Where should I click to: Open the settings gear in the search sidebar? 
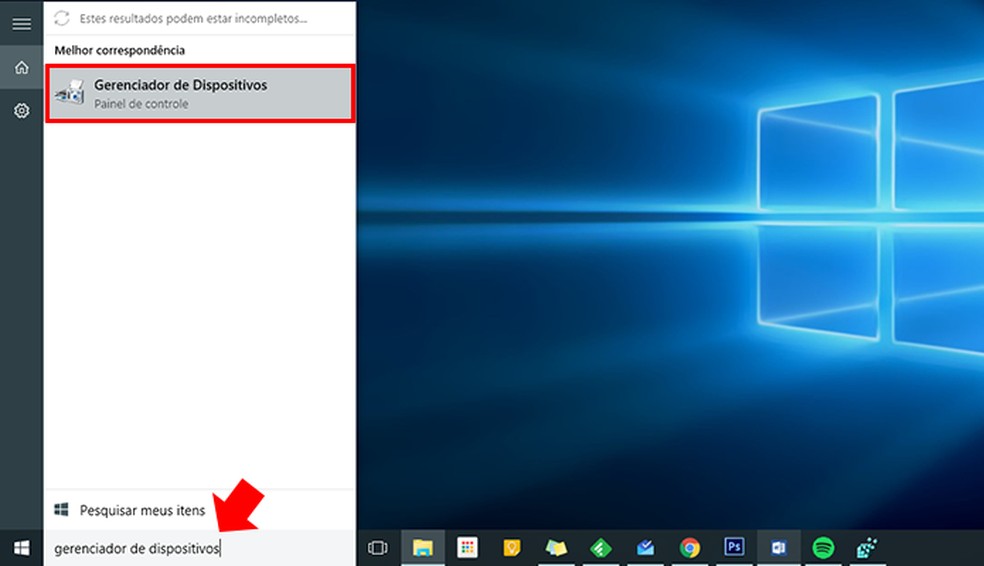click(x=21, y=110)
